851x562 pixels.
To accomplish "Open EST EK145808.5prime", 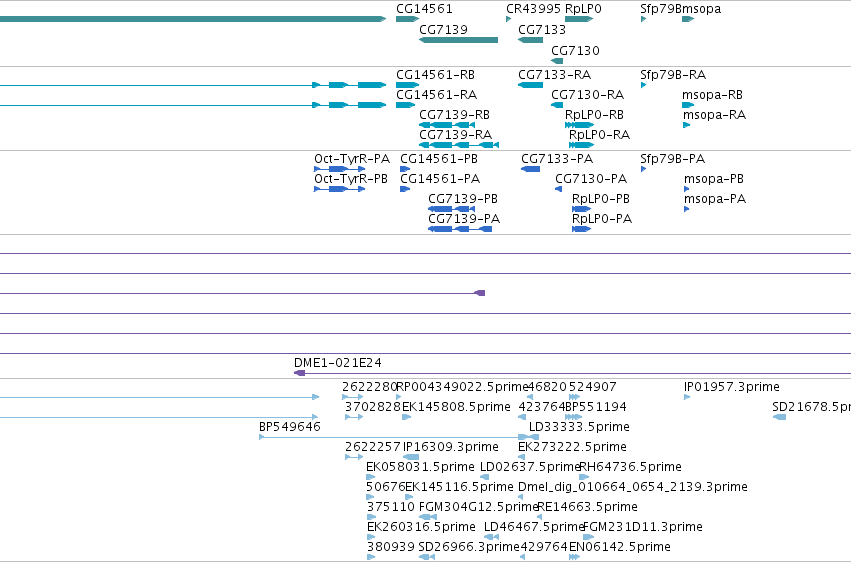I will pos(456,407).
